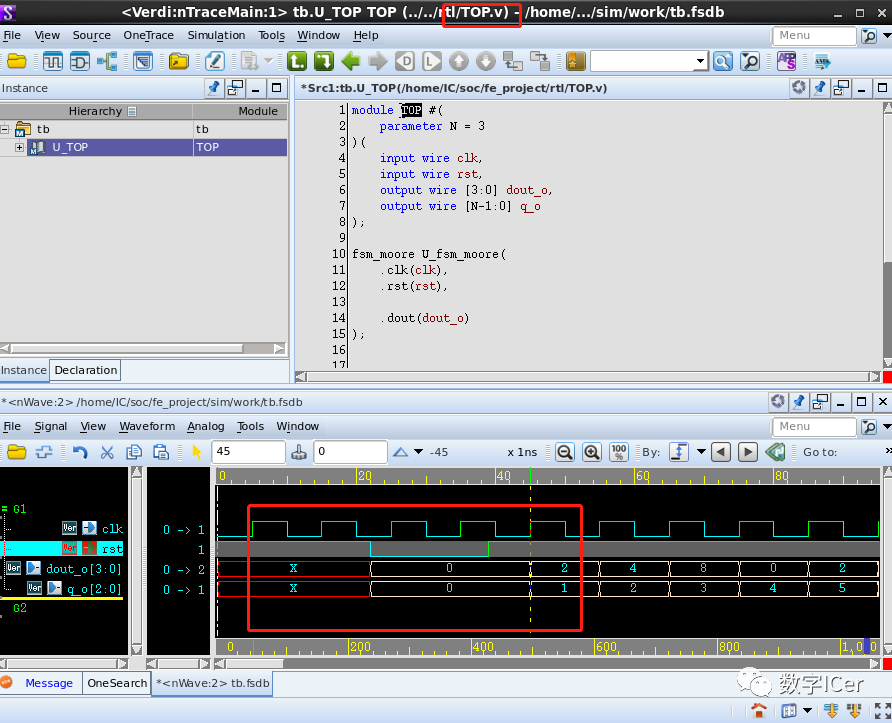
Task: Toggle the pin on the source pane
Action: [820, 88]
